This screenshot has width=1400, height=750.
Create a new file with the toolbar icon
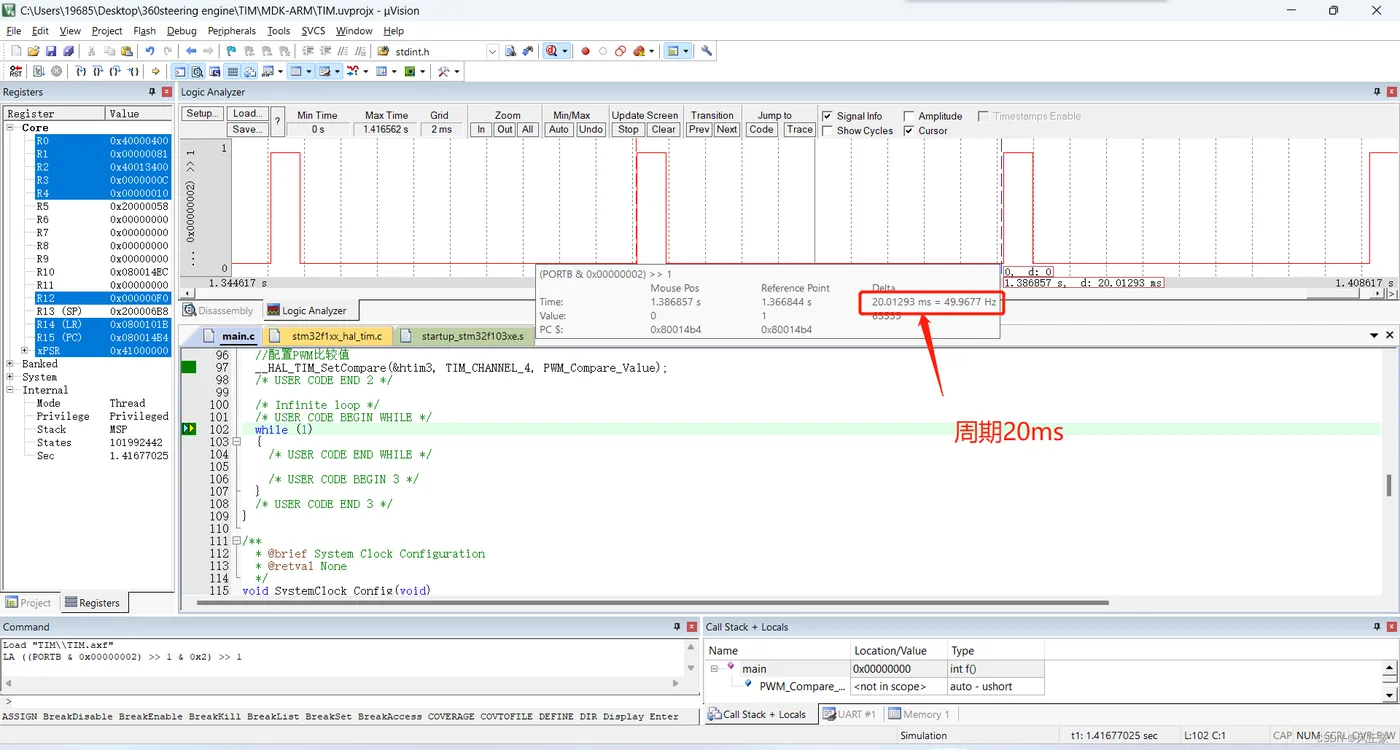click(x=15, y=51)
